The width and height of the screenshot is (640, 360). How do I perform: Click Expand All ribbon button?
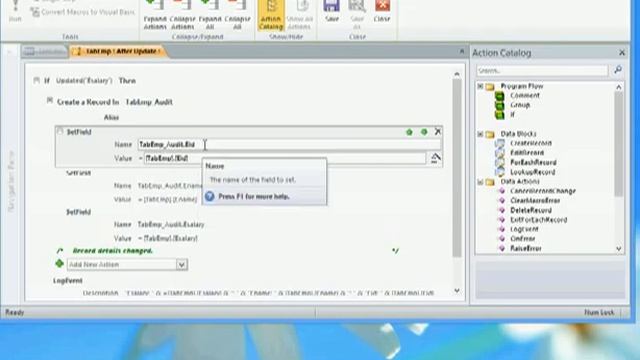(210, 15)
